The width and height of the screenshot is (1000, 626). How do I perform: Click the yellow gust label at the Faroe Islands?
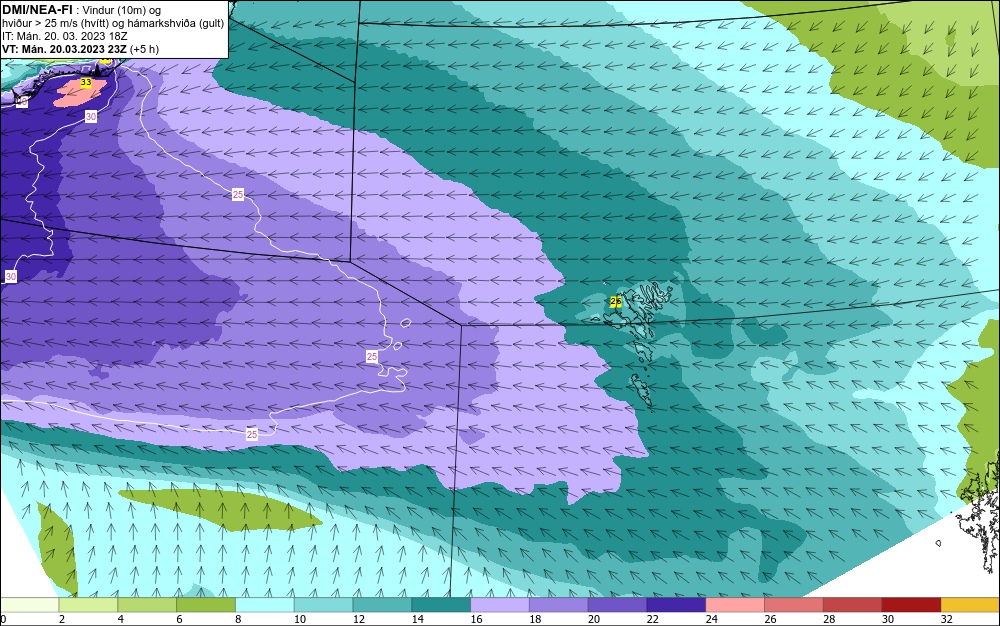(x=615, y=302)
